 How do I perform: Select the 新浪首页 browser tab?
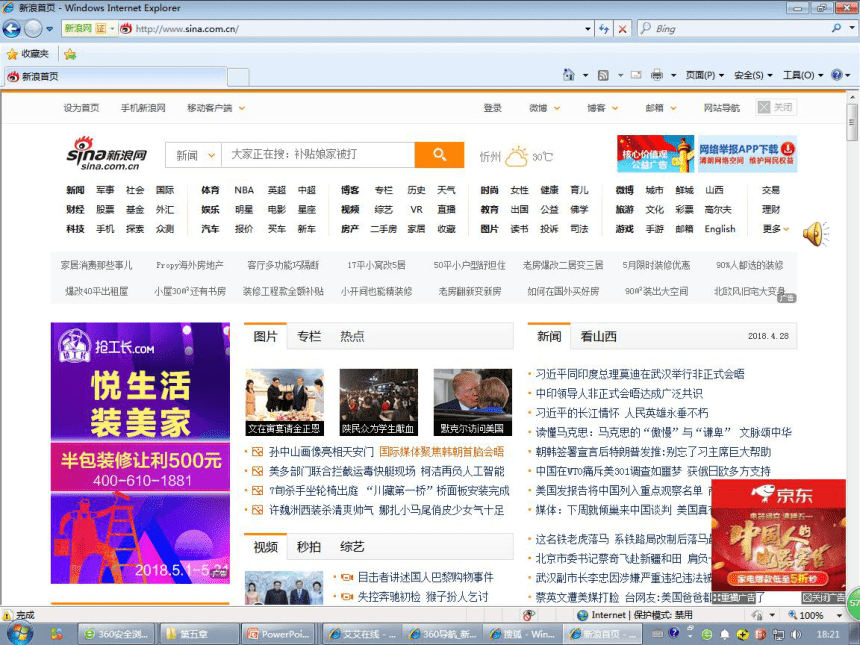[x=115, y=76]
